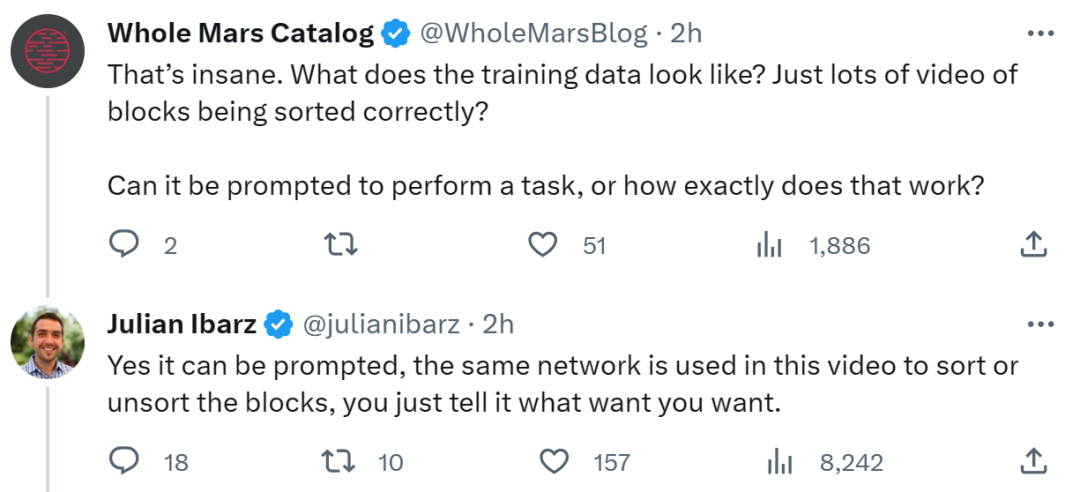Viewport: 1080px width, 492px height.
Task: Click the verified badge beside Julian Ibarz
Action: click(x=279, y=324)
